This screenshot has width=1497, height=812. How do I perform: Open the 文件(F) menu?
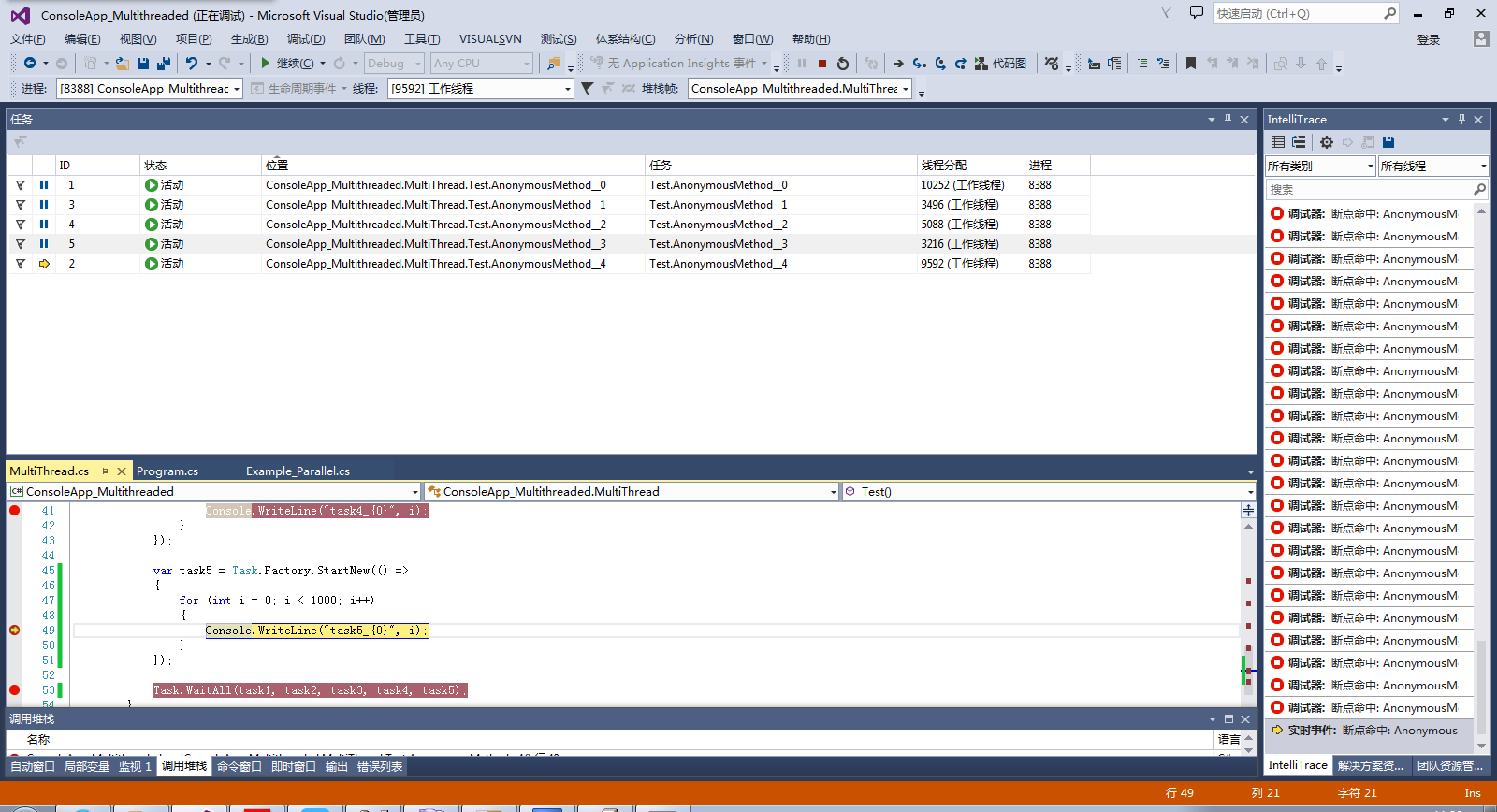click(28, 39)
